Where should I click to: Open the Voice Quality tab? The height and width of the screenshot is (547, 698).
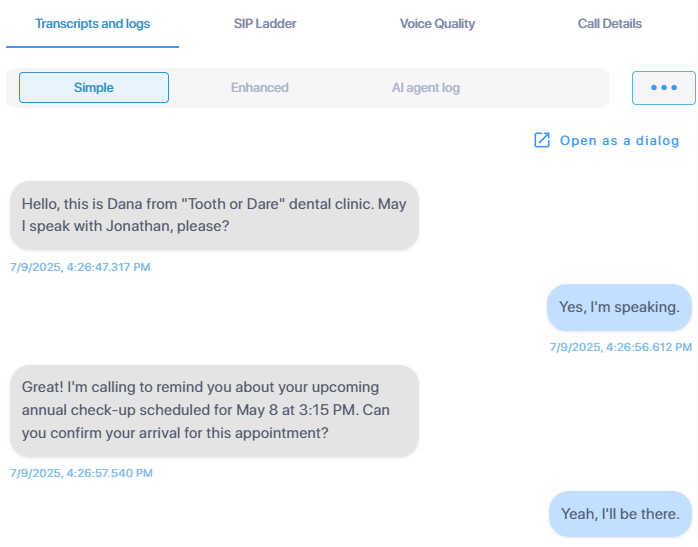(x=437, y=24)
